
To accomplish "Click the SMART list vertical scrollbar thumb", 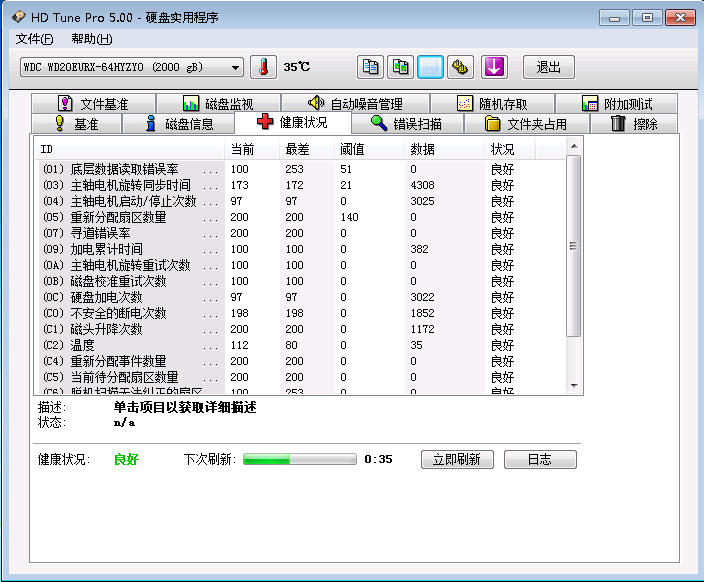I will click(573, 246).
